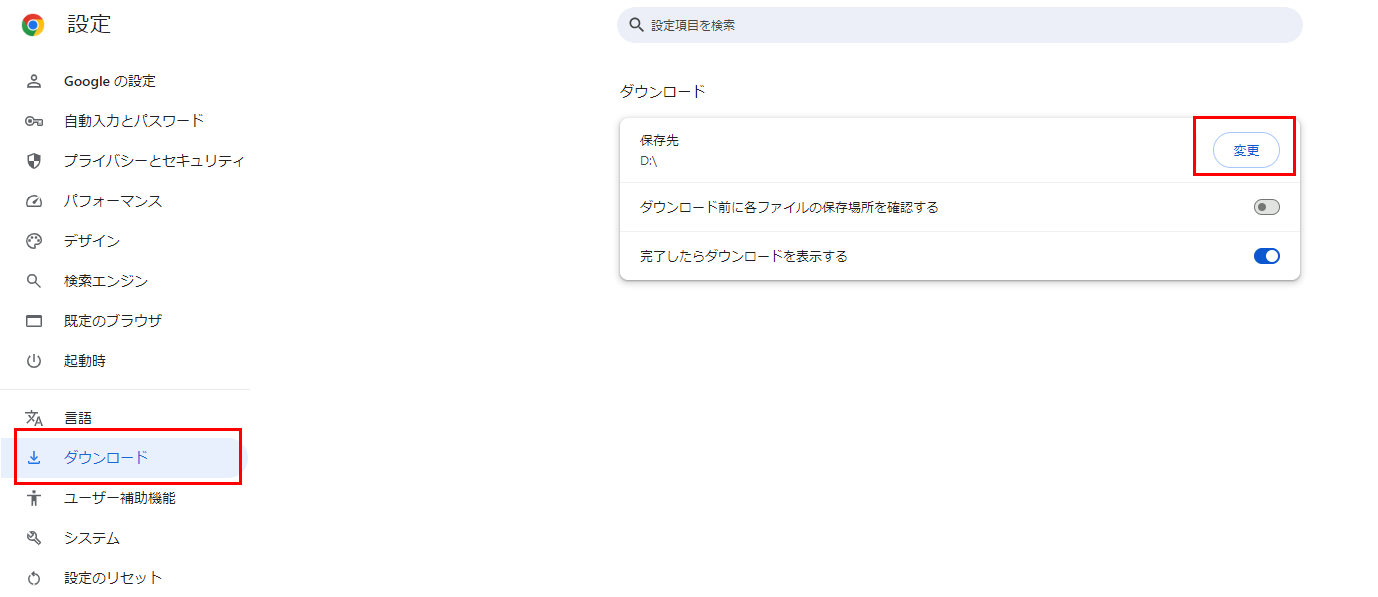Click the accessibility figure icon
This screenshot has width=1378, height=597.
coord(34,498)
